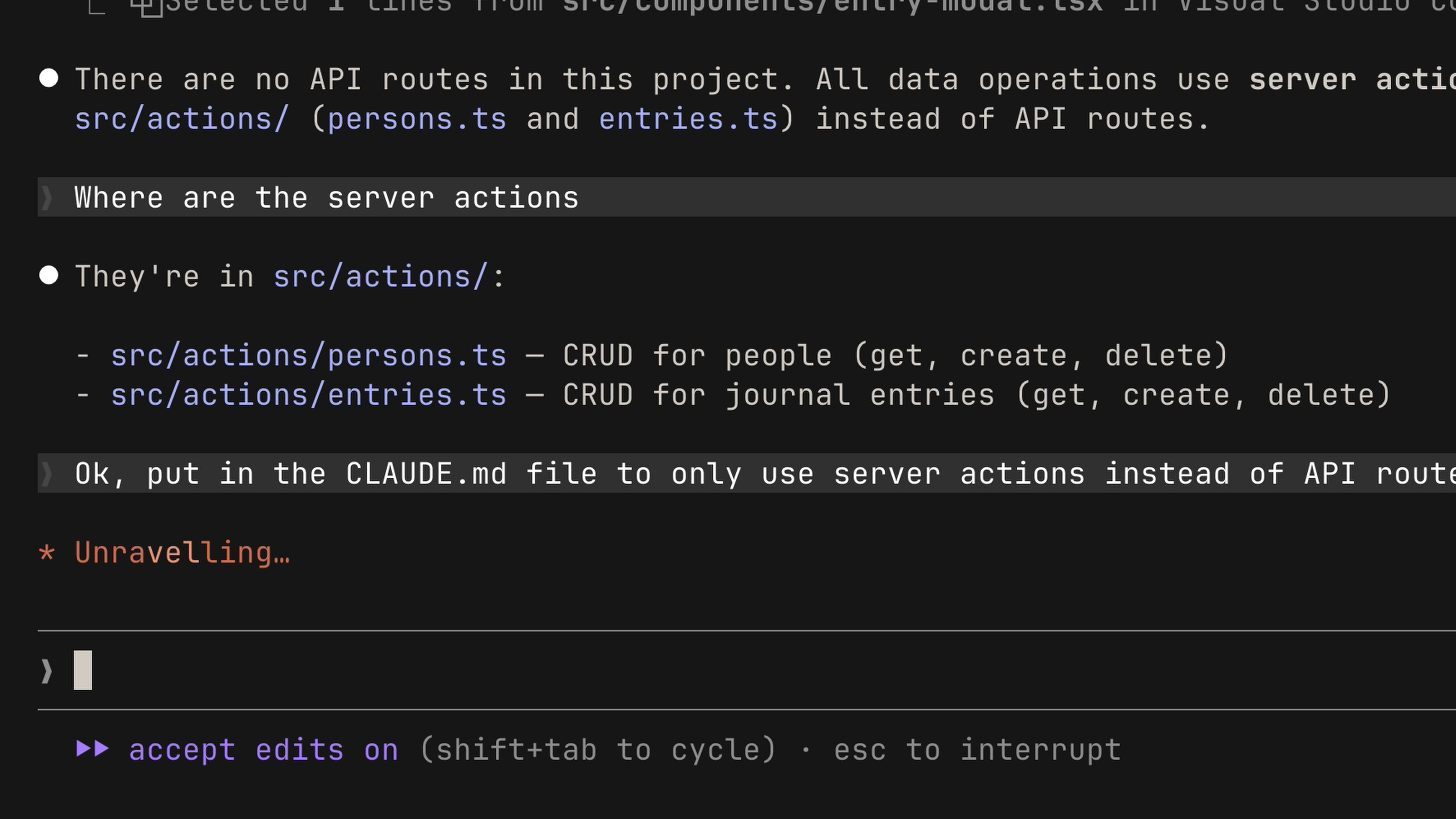Open the src/actions/persons.ts file link

309,356
